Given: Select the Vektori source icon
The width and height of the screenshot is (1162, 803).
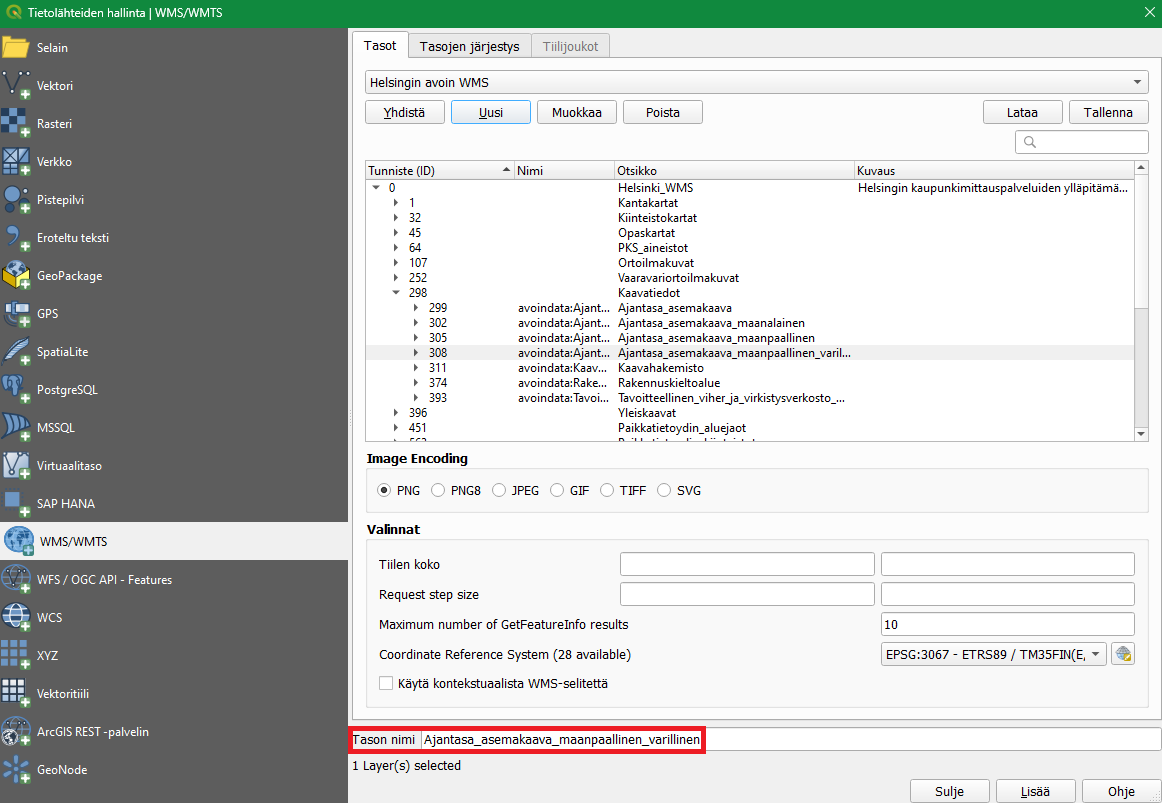Looking at the screenshot, I should point(17,86).
